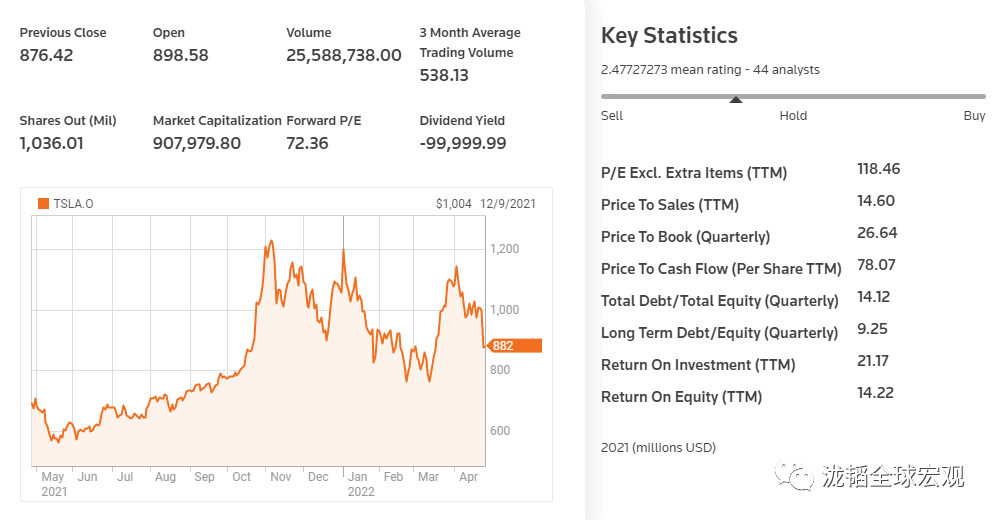997x520 pixels.
Task: Click the Return On Equity (TTM) label
Action: tap(681, 397)
